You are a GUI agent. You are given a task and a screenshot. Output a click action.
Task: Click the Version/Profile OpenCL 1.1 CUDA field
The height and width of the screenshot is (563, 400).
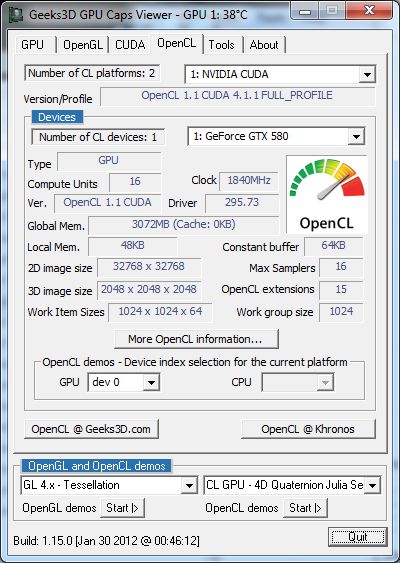tap(238, 96)
